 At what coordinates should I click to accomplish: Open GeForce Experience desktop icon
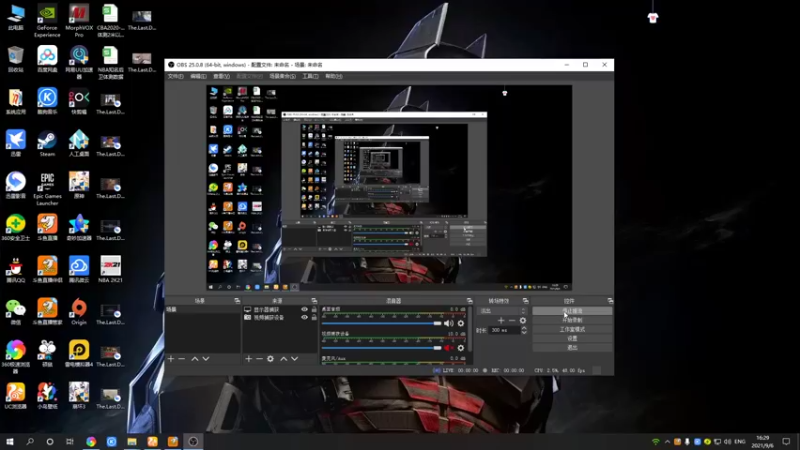point(47,20)
